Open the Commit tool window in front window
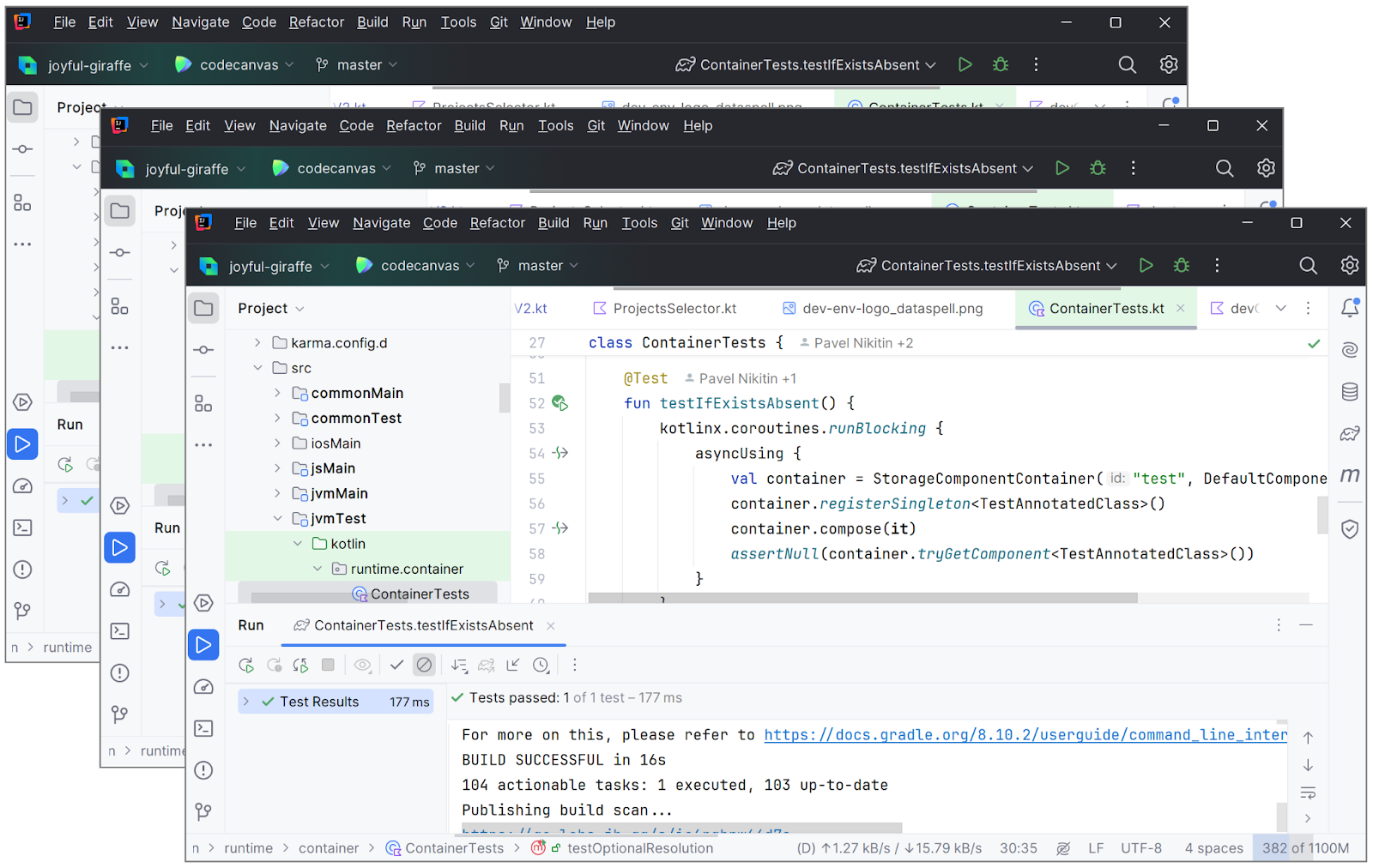The width and height of the screenshot is (1373, 868). pos(203,350)
